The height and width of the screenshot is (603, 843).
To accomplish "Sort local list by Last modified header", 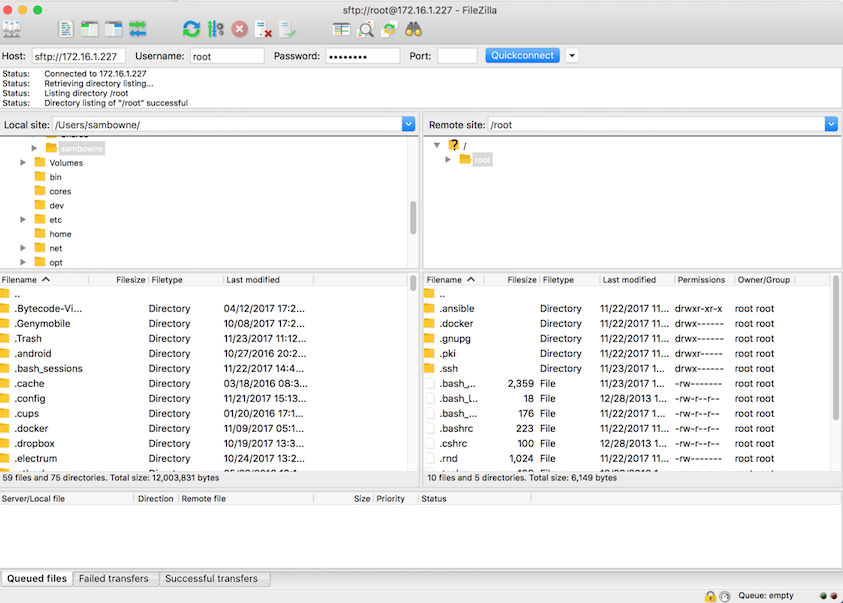I will 268,279.
